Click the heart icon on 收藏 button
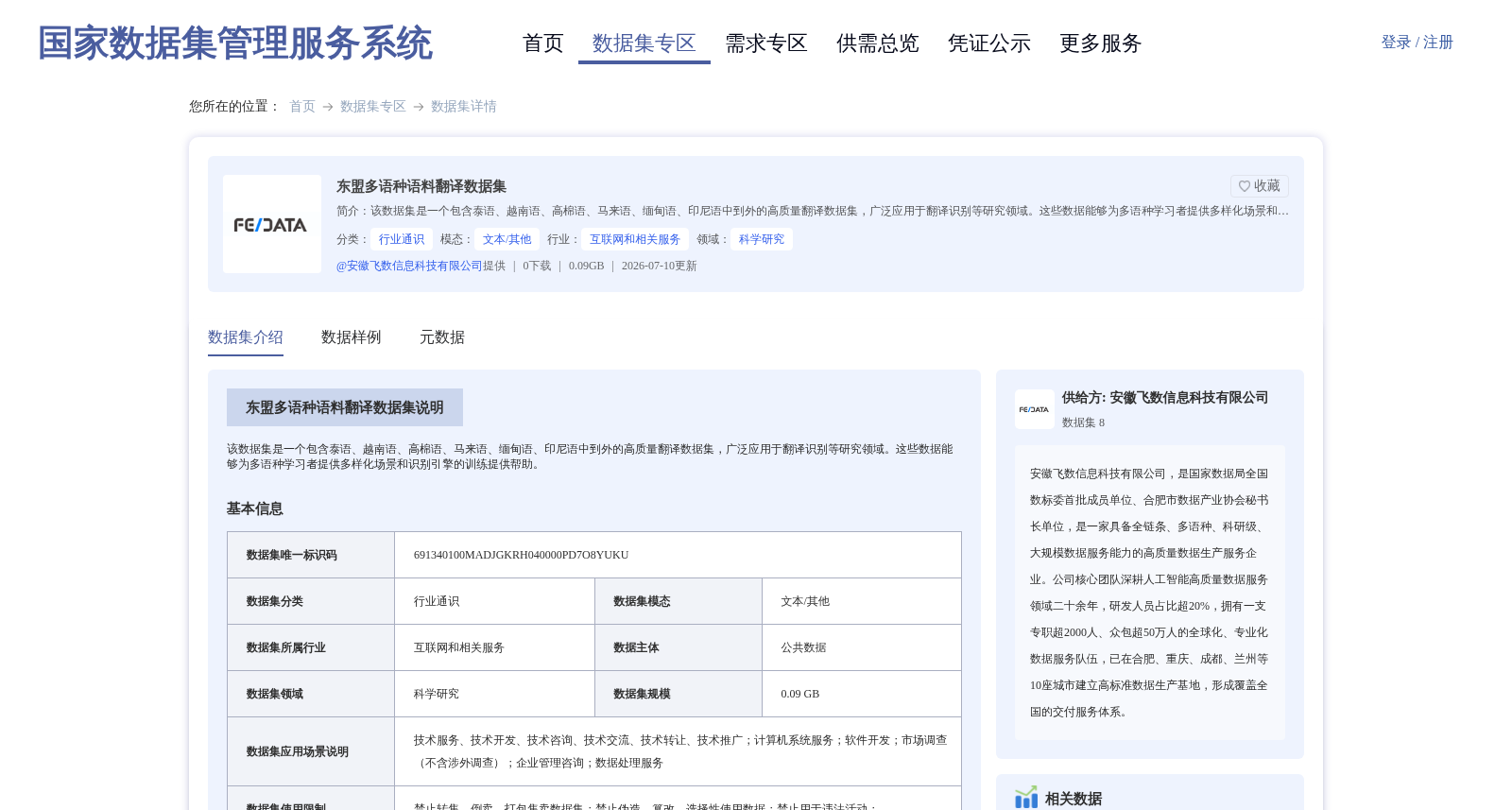 1245,186
